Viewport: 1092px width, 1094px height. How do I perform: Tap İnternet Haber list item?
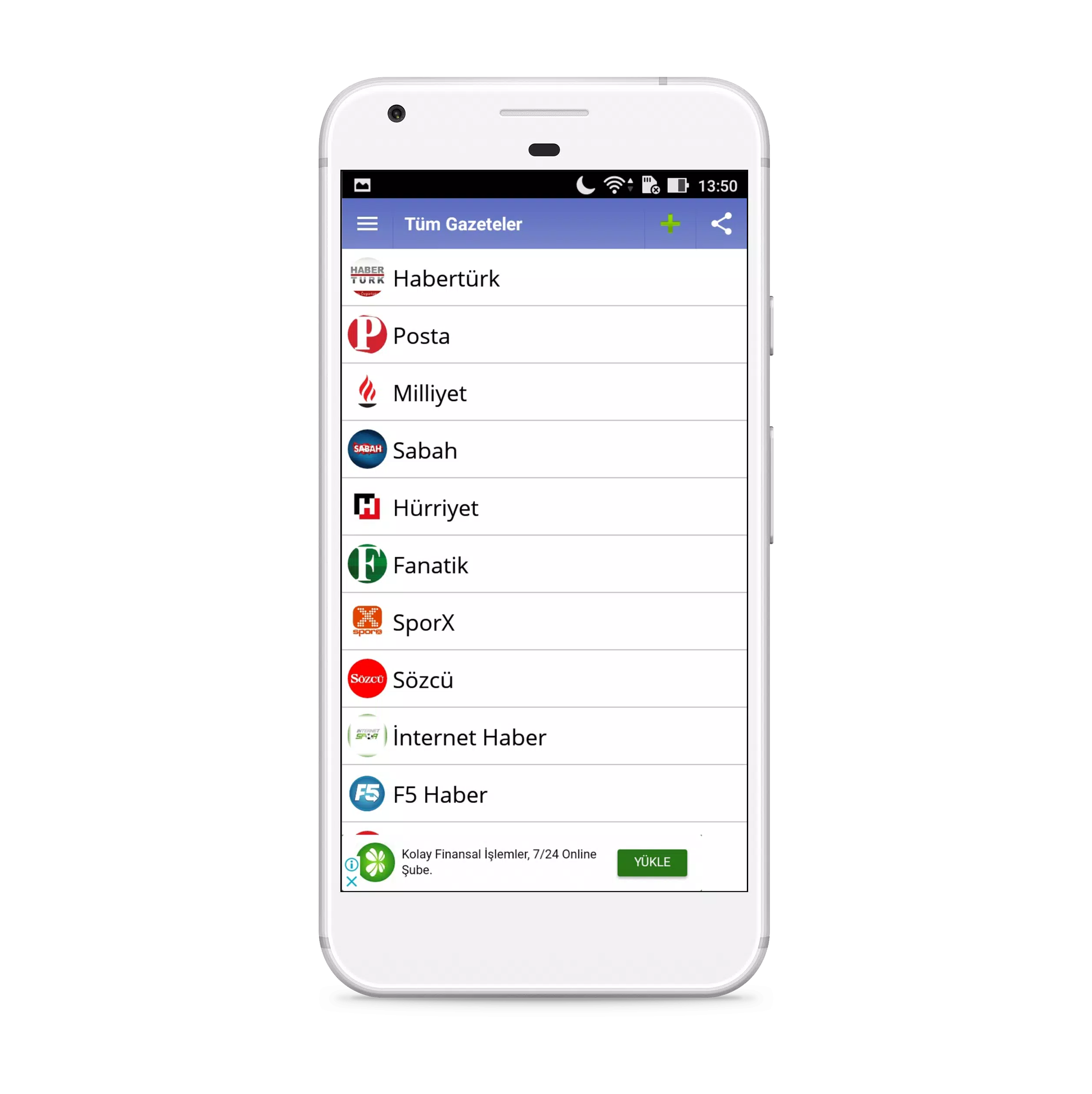(x=546, y=737)
